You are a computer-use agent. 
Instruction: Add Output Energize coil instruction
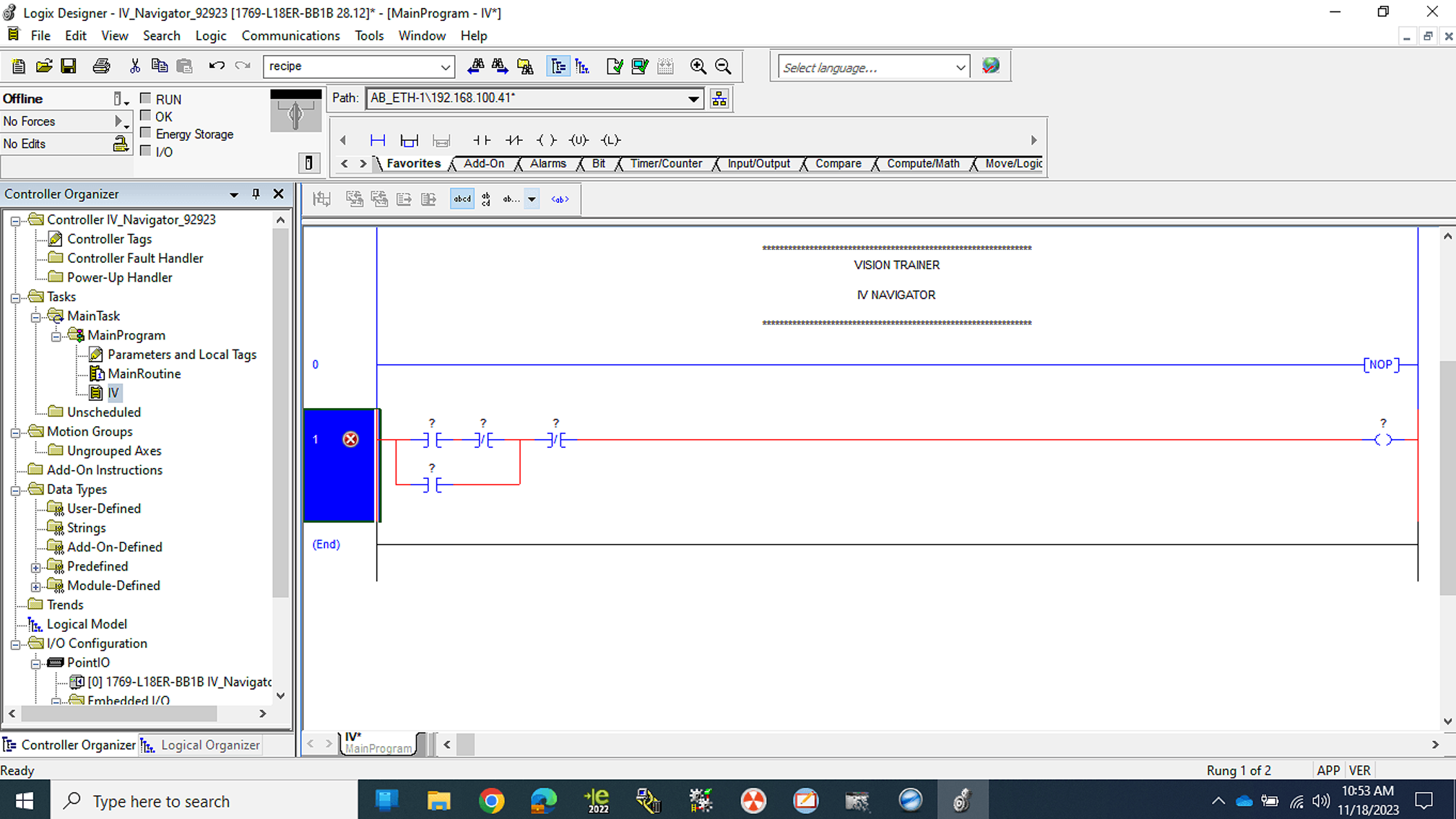point(547,140)
